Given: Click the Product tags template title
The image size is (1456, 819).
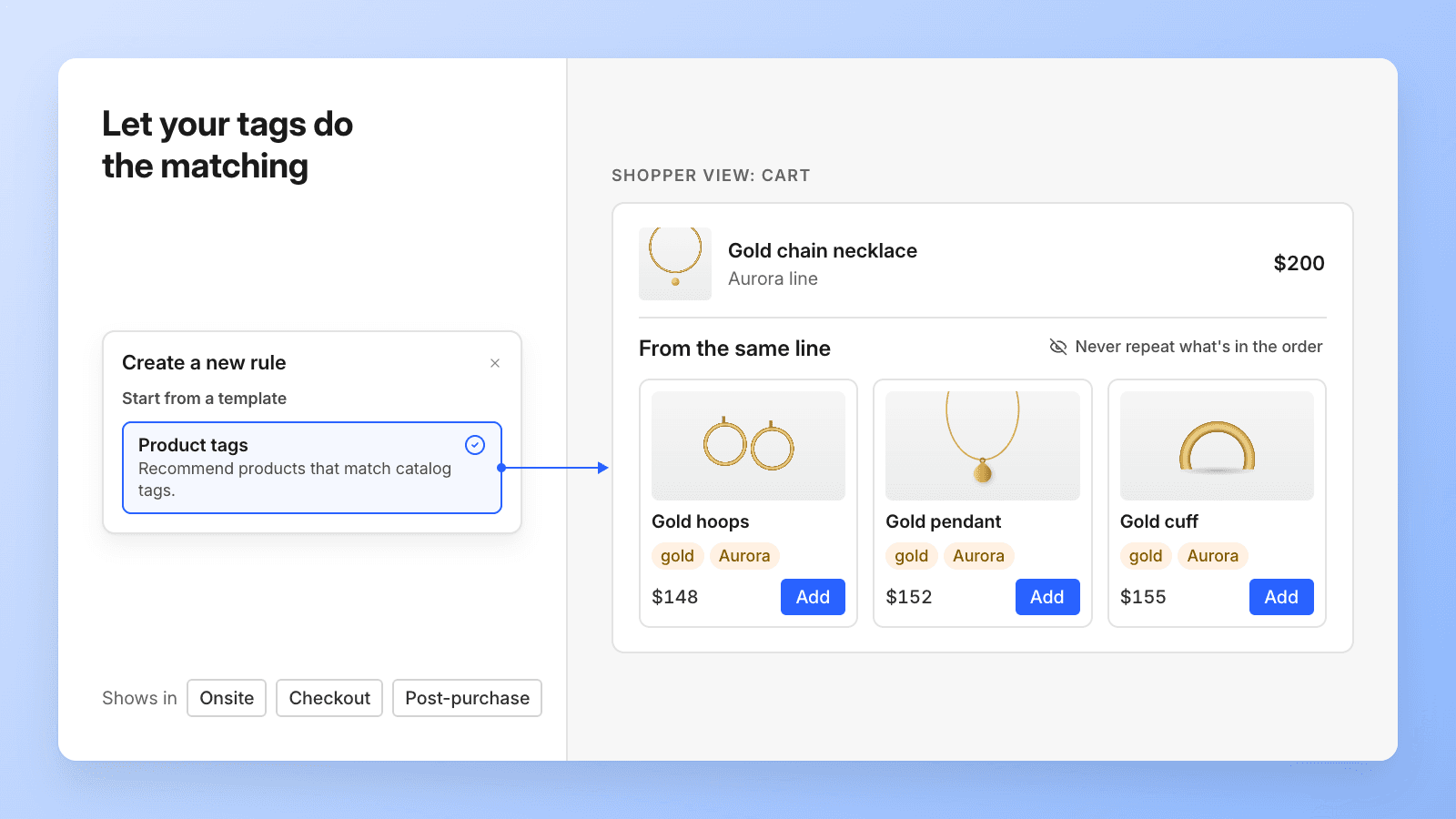Looking at the screenshot, I should [x=193, y=445].
